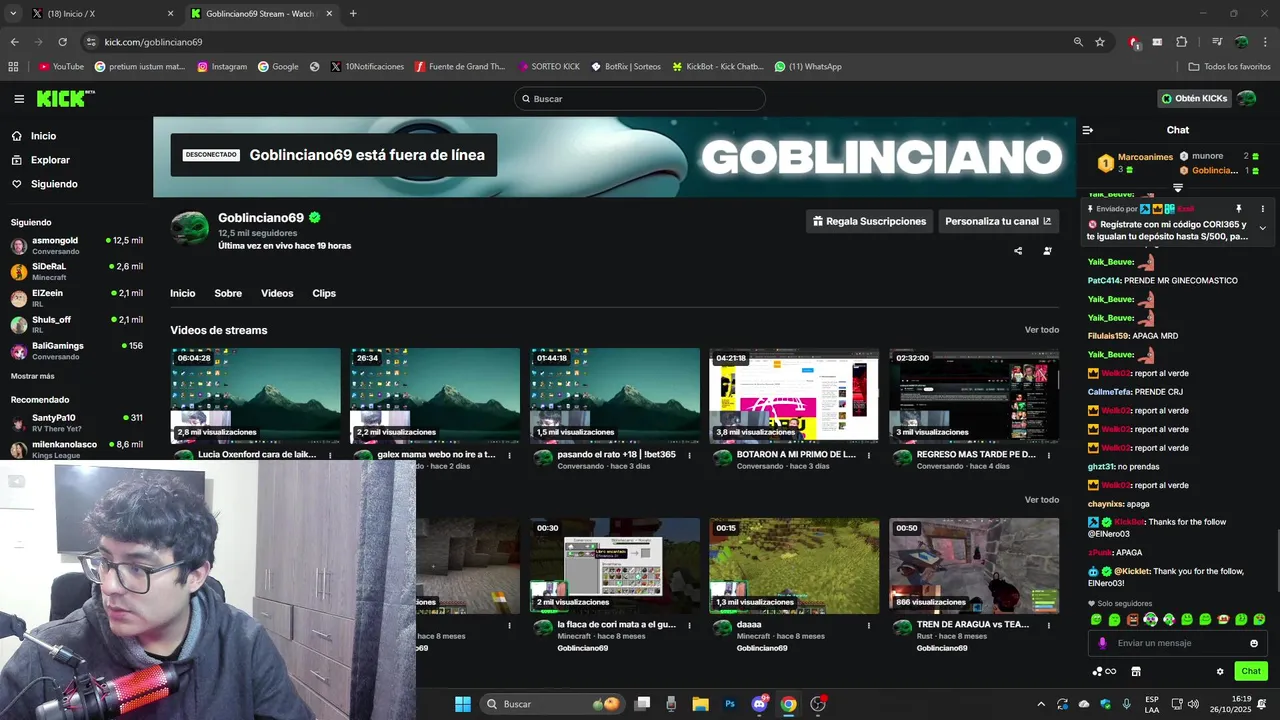Open chat settings gear icon
This screenshot has width=1280, height=720.
(x=1220, y=671)
